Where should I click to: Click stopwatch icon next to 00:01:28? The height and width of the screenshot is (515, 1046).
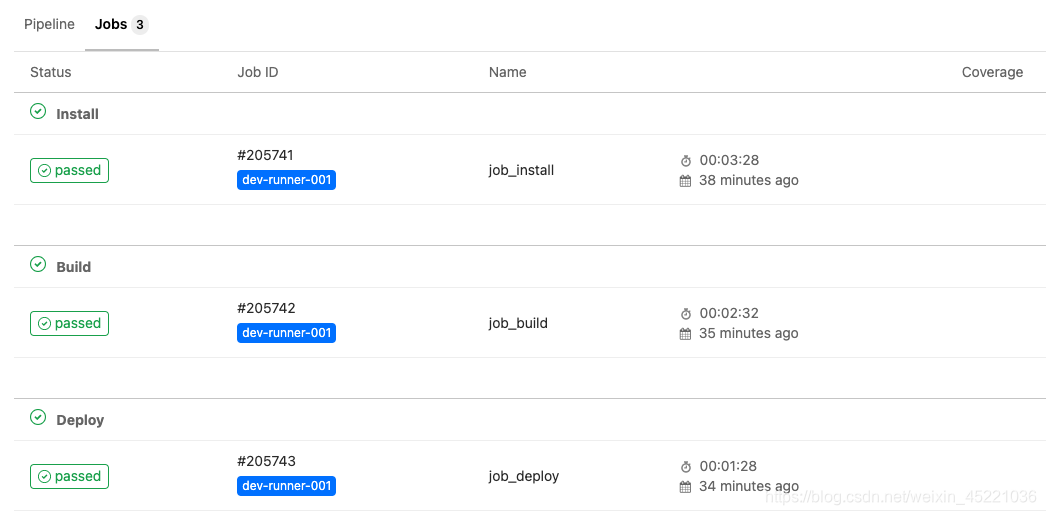point(686,466)
